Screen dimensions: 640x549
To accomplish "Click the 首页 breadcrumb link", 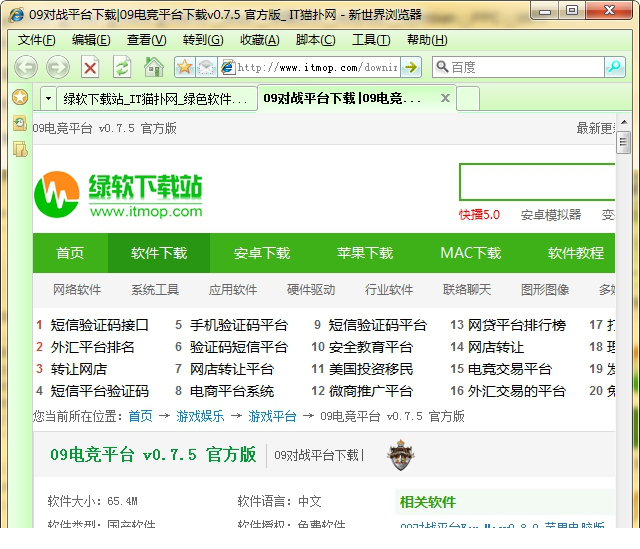I will pos(140,416).
